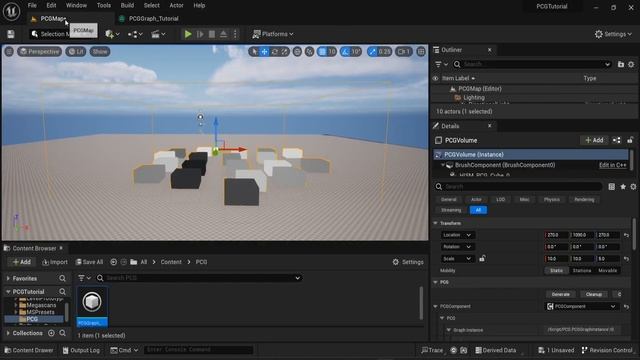Open the Window menu
This screenshot has width=640, height=360.
click(76, 5)
